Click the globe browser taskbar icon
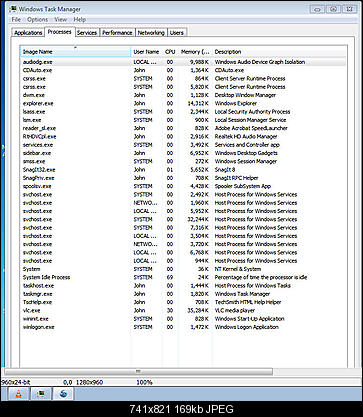Screen dimensions: 363x417 coord(63,394)
